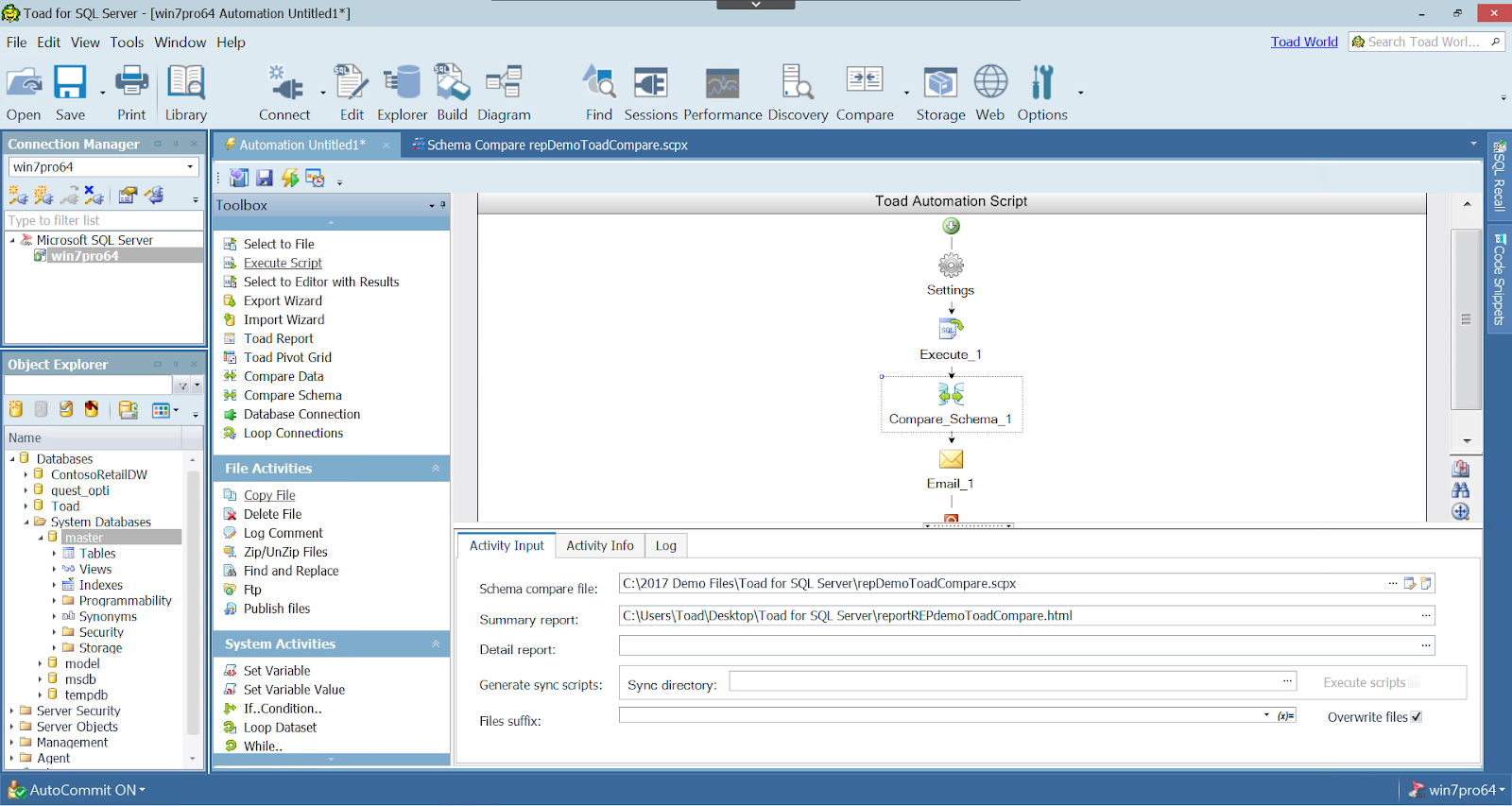This screenshot has height=806, width=1512.
Task: Expand the Tables node under master
Action: (54, 554)
